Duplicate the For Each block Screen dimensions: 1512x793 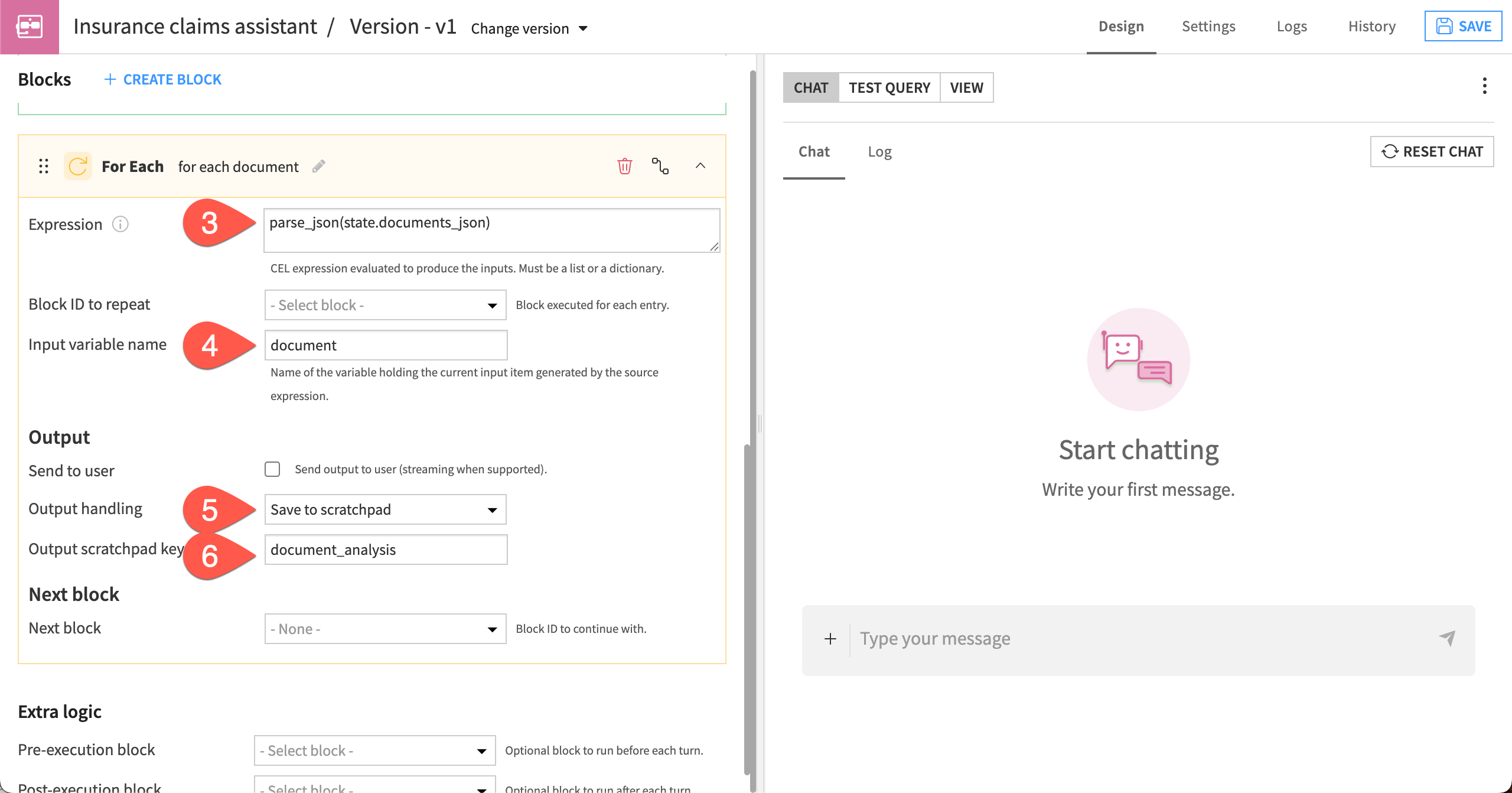pyautogui.click(x=661, y=166)
